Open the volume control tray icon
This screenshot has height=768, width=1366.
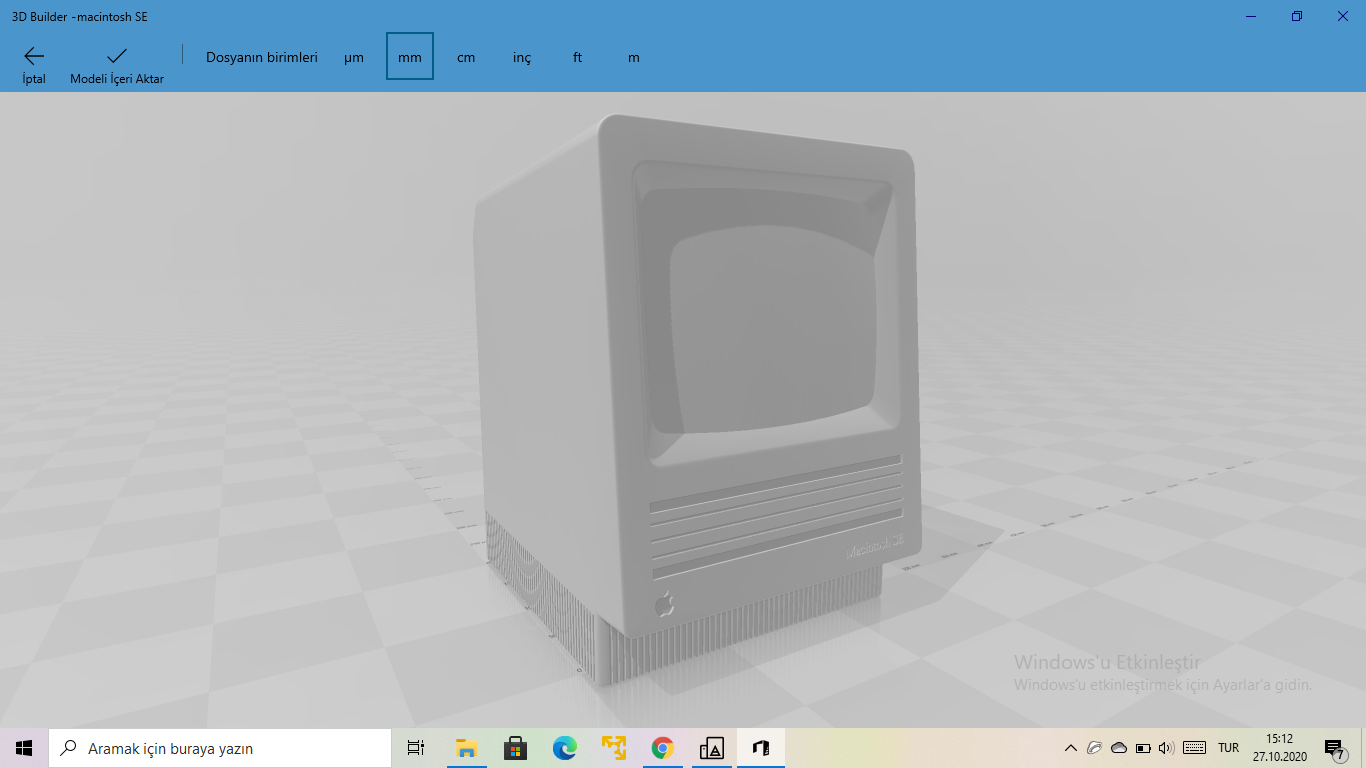tap(1166, 748)
